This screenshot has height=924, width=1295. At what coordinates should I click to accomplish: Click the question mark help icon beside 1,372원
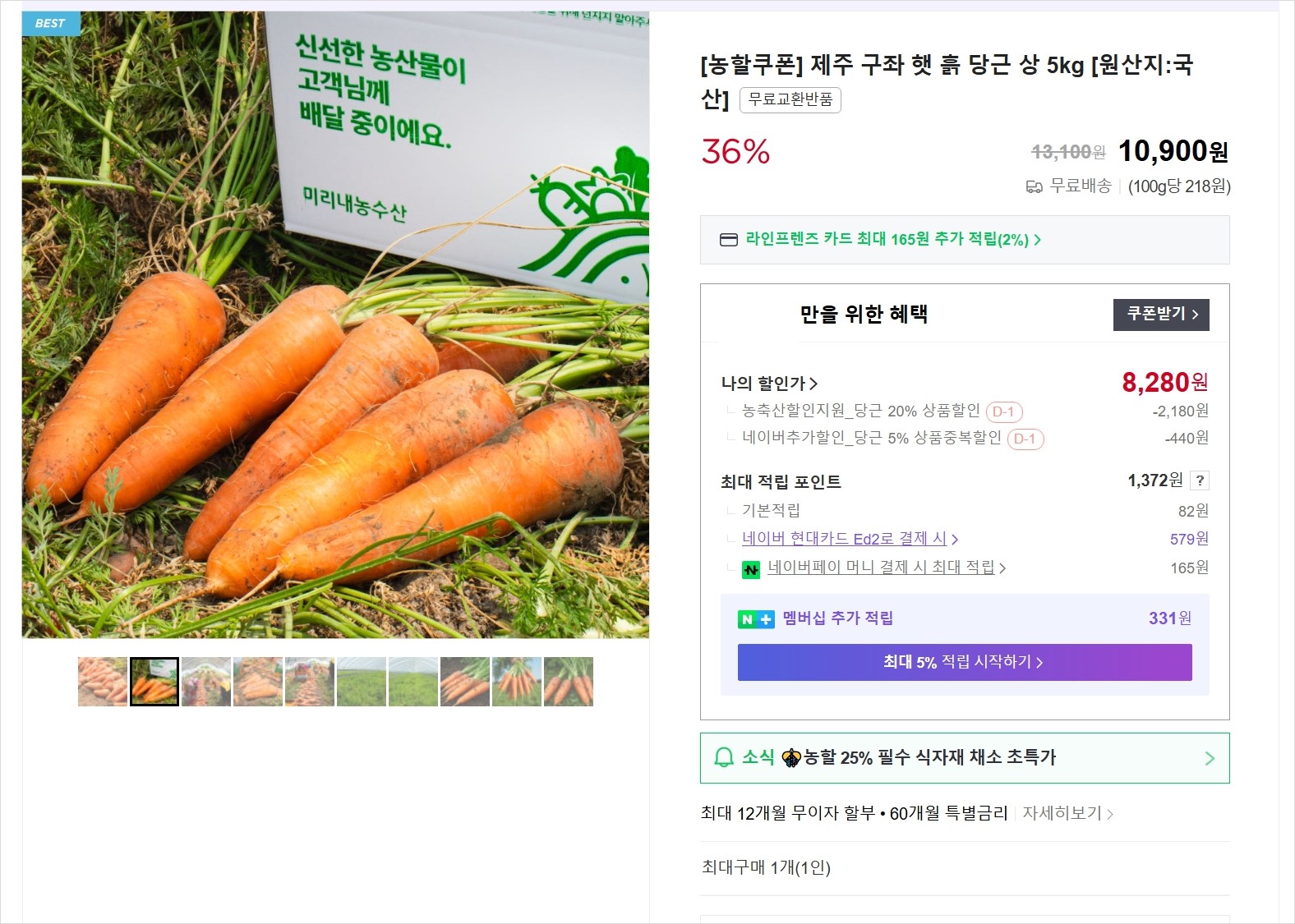(x=1200, y=481)
